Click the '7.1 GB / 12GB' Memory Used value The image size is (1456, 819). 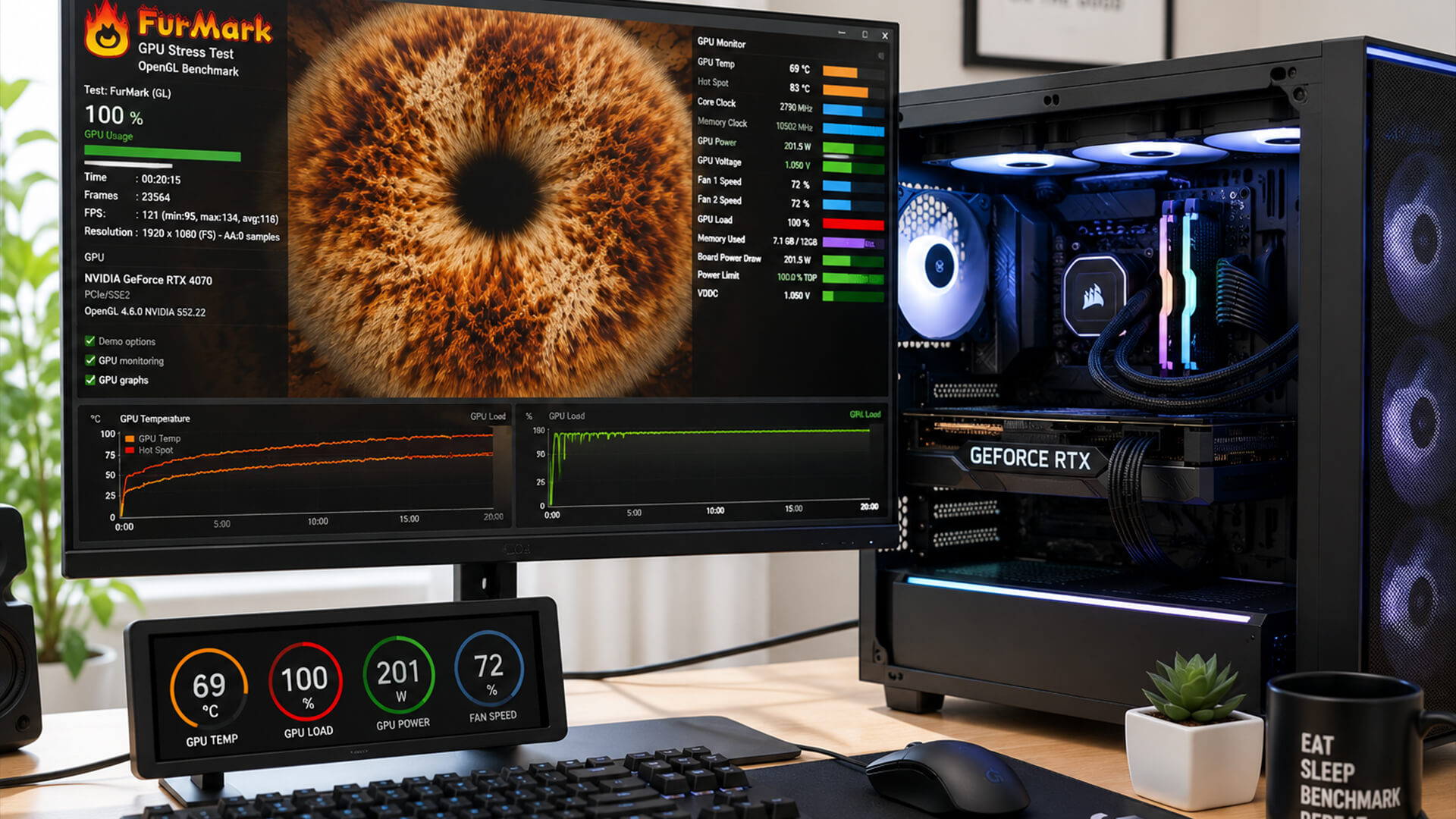[795, 241]
